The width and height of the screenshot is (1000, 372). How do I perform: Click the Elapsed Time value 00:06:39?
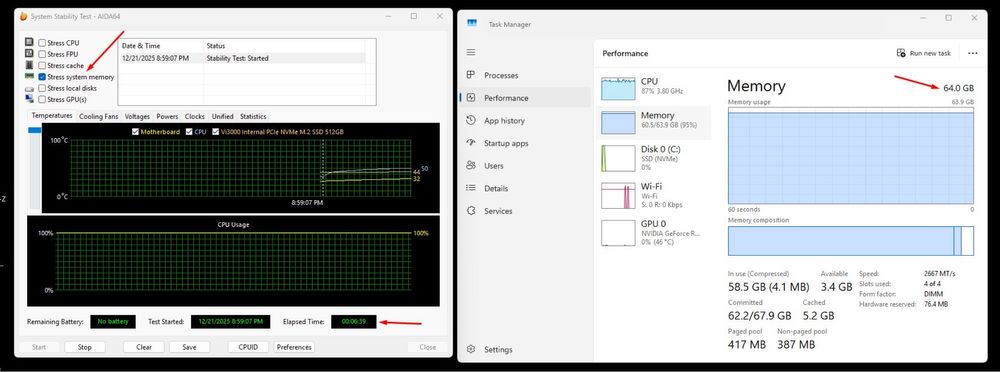click(x=353, y=322)
